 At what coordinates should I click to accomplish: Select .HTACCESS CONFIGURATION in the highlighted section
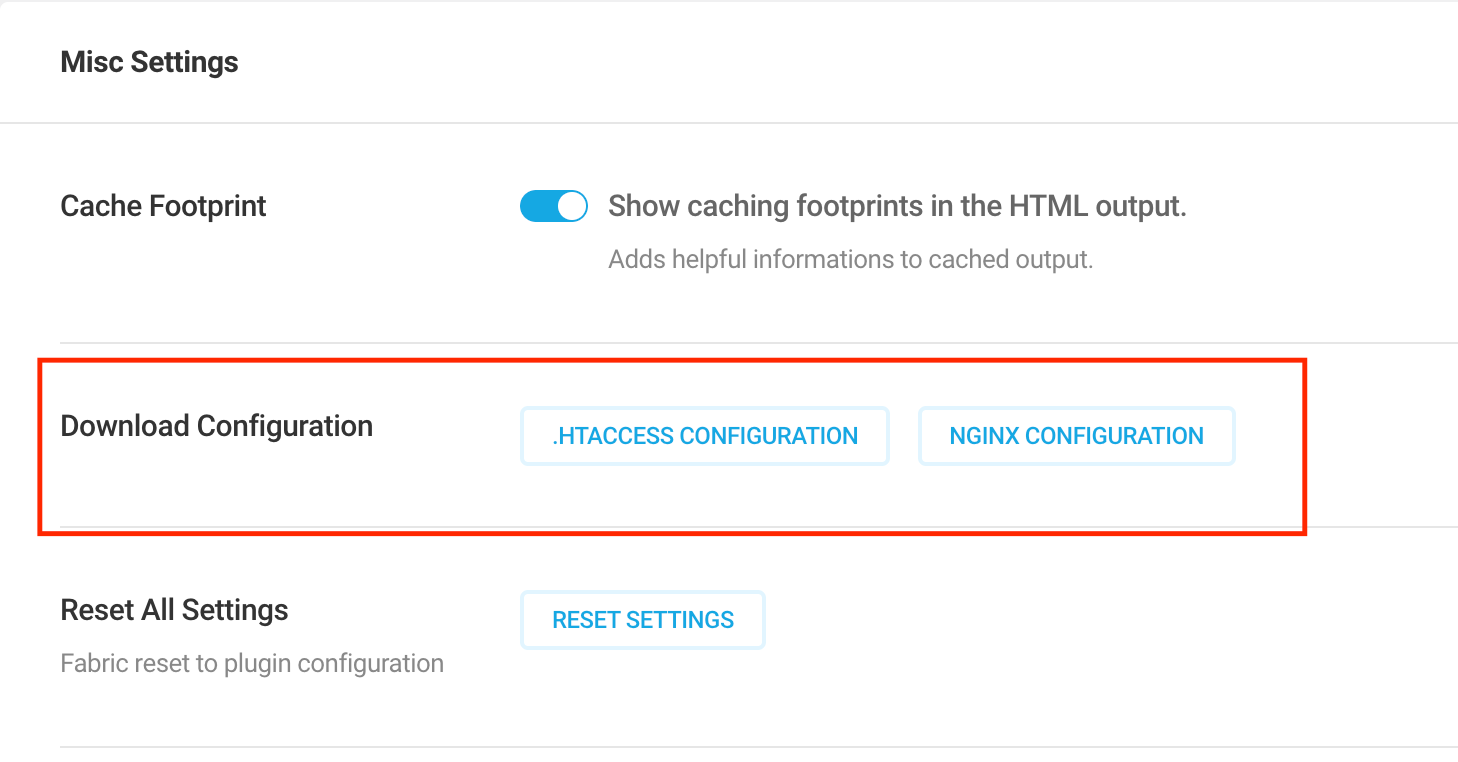coord(704,435)
